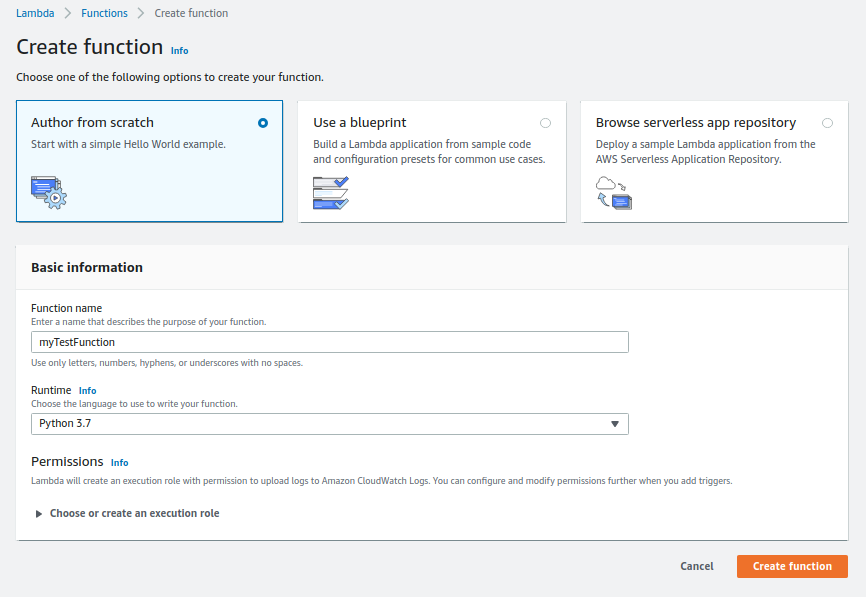Select the 'Use a blueprint' radio button
Screen dimensions: 866x597
point(545,121)
